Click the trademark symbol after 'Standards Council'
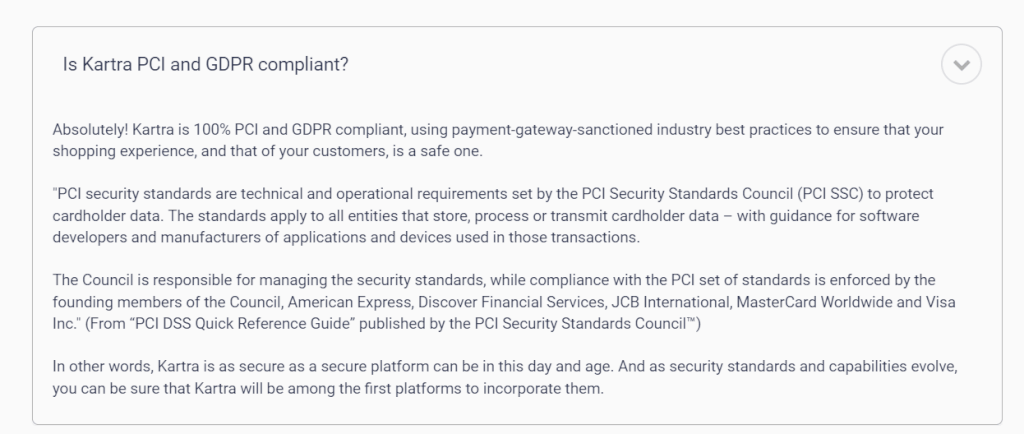The image size is (1024, 434). click(690, 321)
